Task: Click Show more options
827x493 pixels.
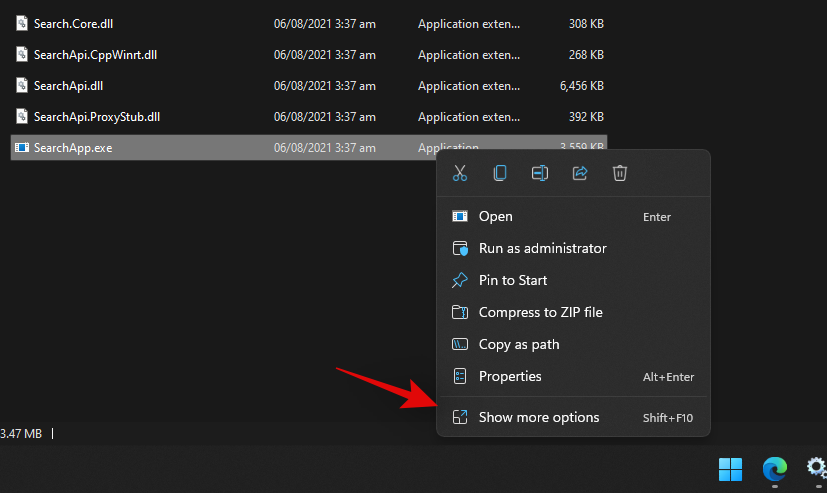Action: click(x=573, y=418)
